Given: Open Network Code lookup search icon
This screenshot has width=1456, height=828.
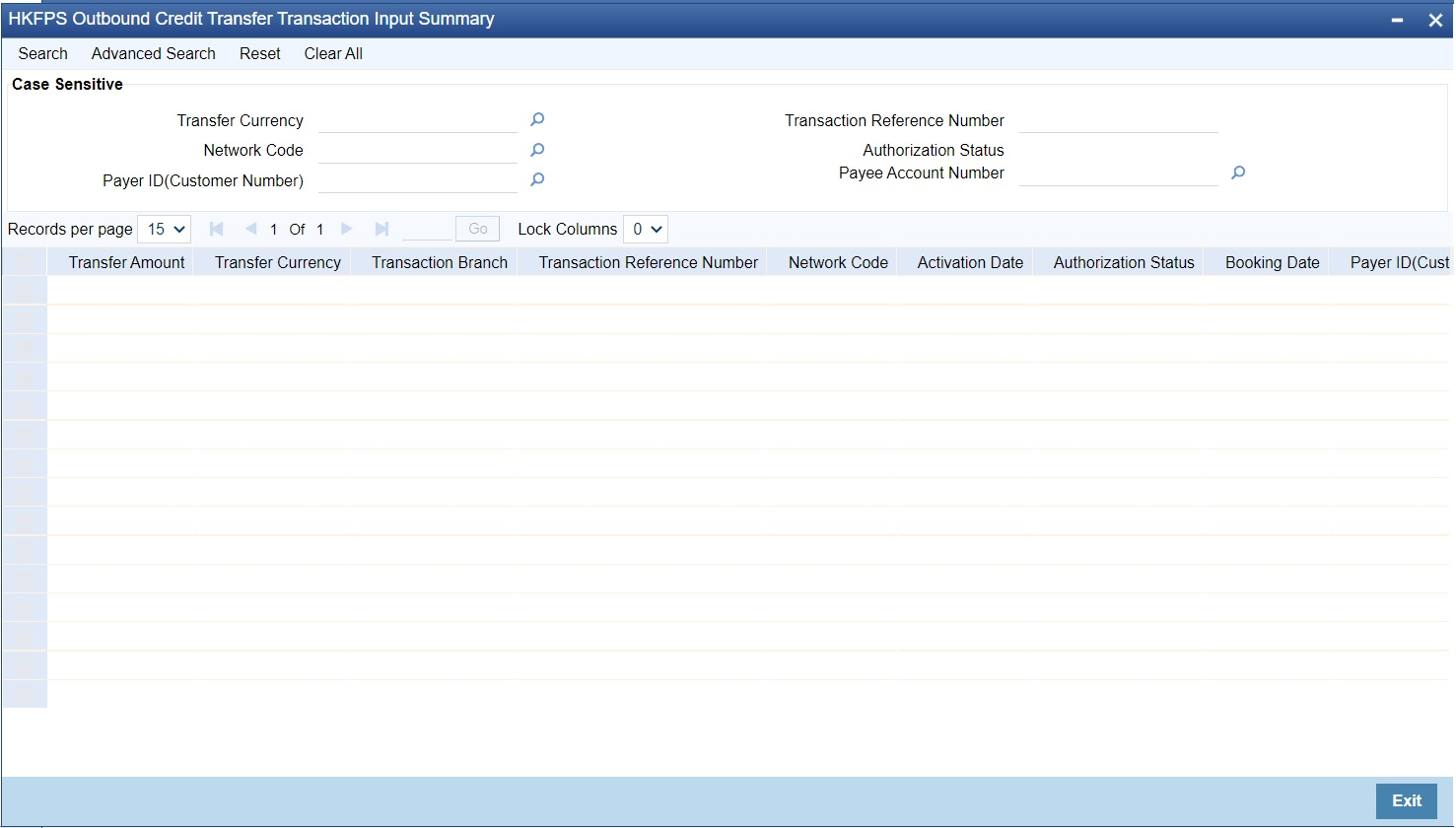Looking at the screenshot, I should 537,151.
